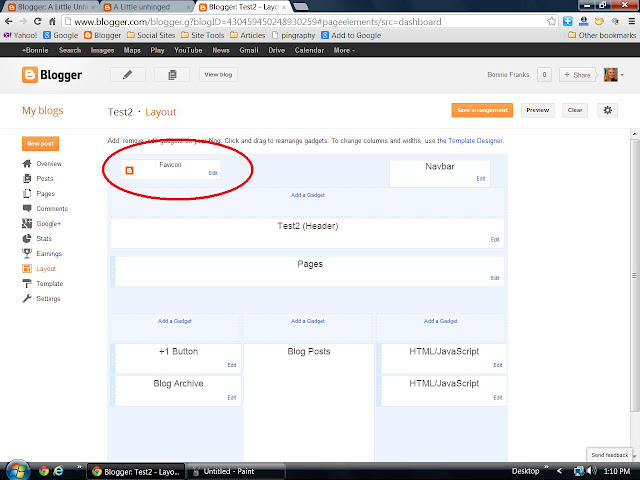Add a Gadget below Favicon row
The image size is (640, 480).
point(308,195)
